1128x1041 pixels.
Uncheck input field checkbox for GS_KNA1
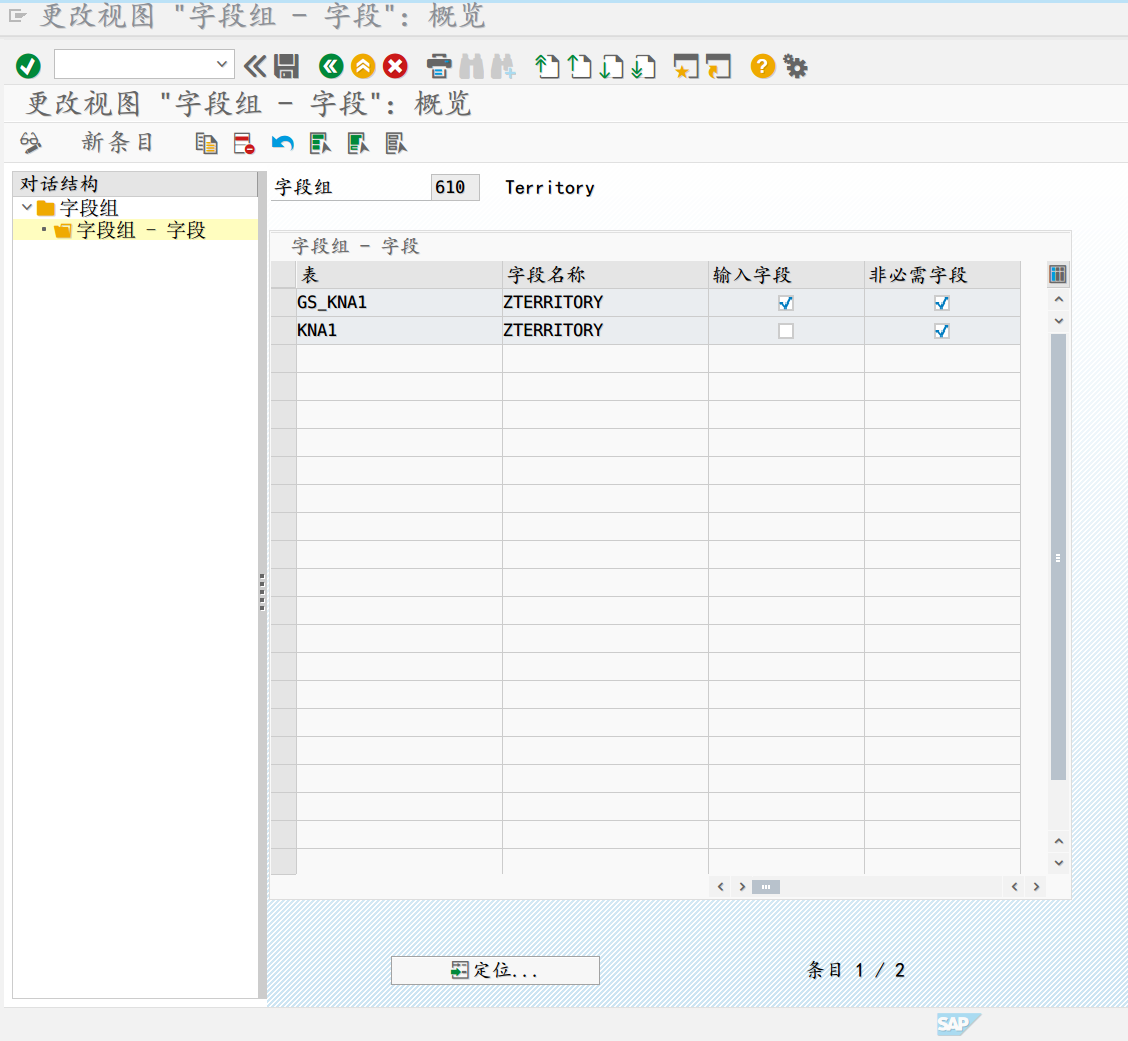pos(786,303)
